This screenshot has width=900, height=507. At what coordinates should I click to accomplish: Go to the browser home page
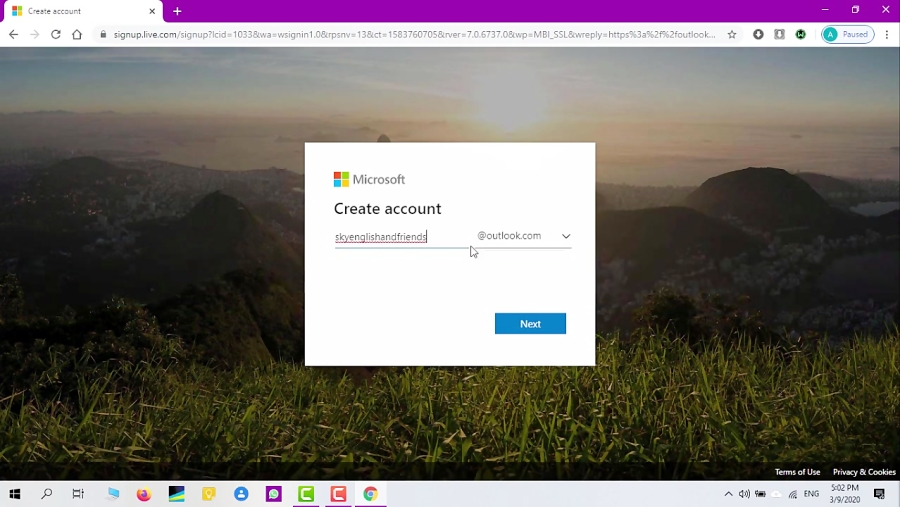click(77, 34)
